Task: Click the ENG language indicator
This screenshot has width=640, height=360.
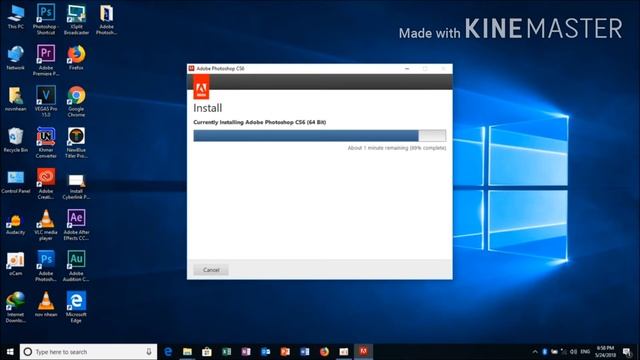Action: pos(585,351)
